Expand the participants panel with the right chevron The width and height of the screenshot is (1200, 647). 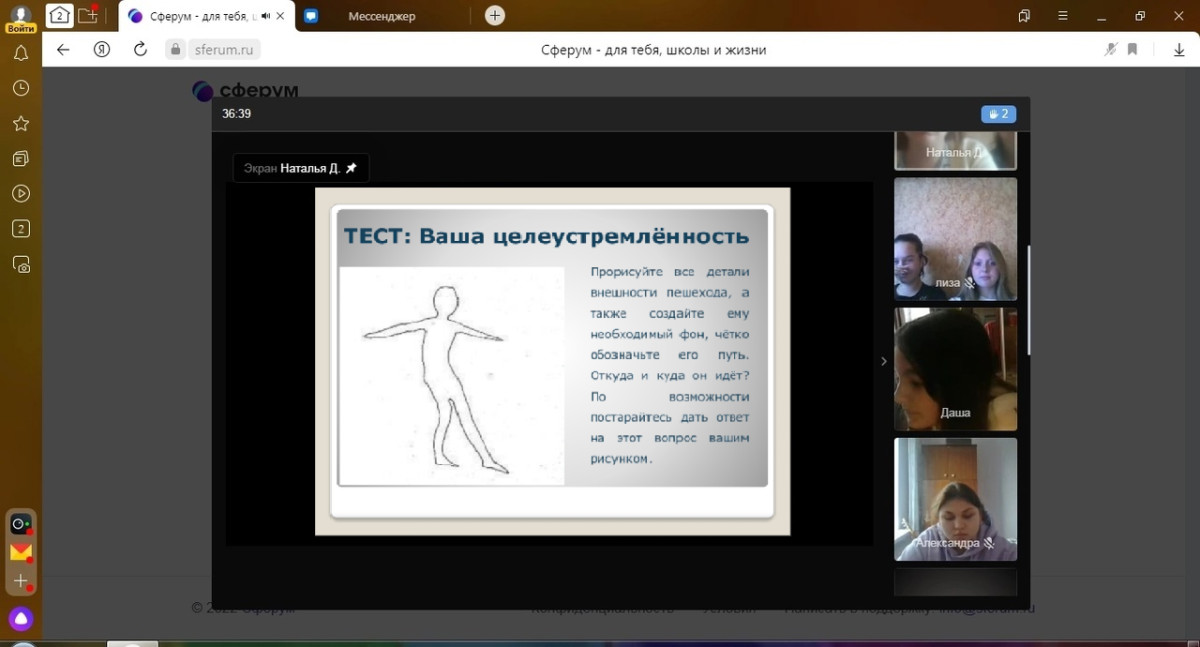883,362
